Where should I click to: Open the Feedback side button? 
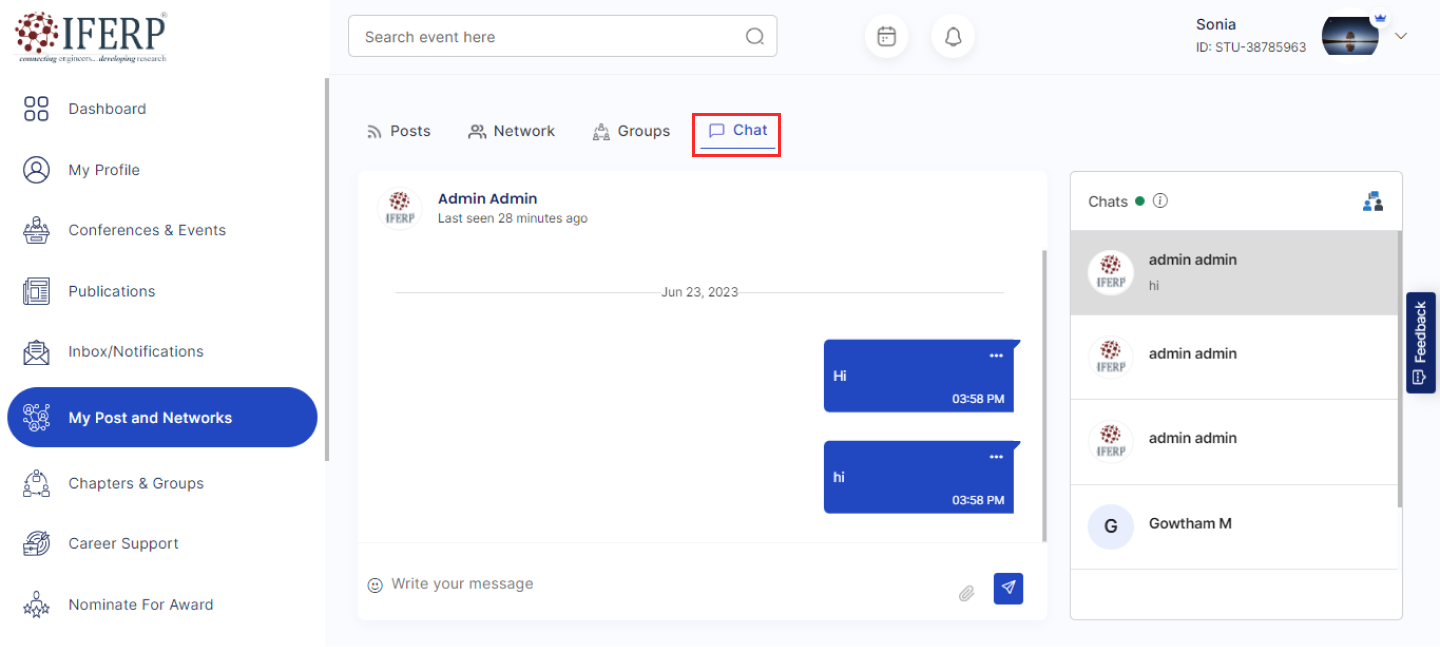tap(1420, 343)
